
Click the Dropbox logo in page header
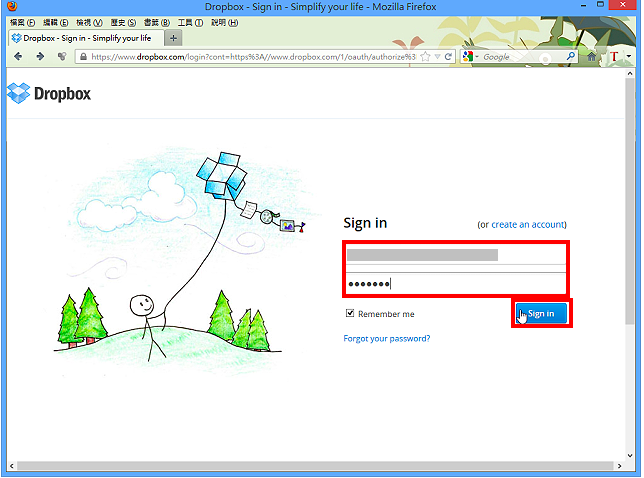click(49, 93)
